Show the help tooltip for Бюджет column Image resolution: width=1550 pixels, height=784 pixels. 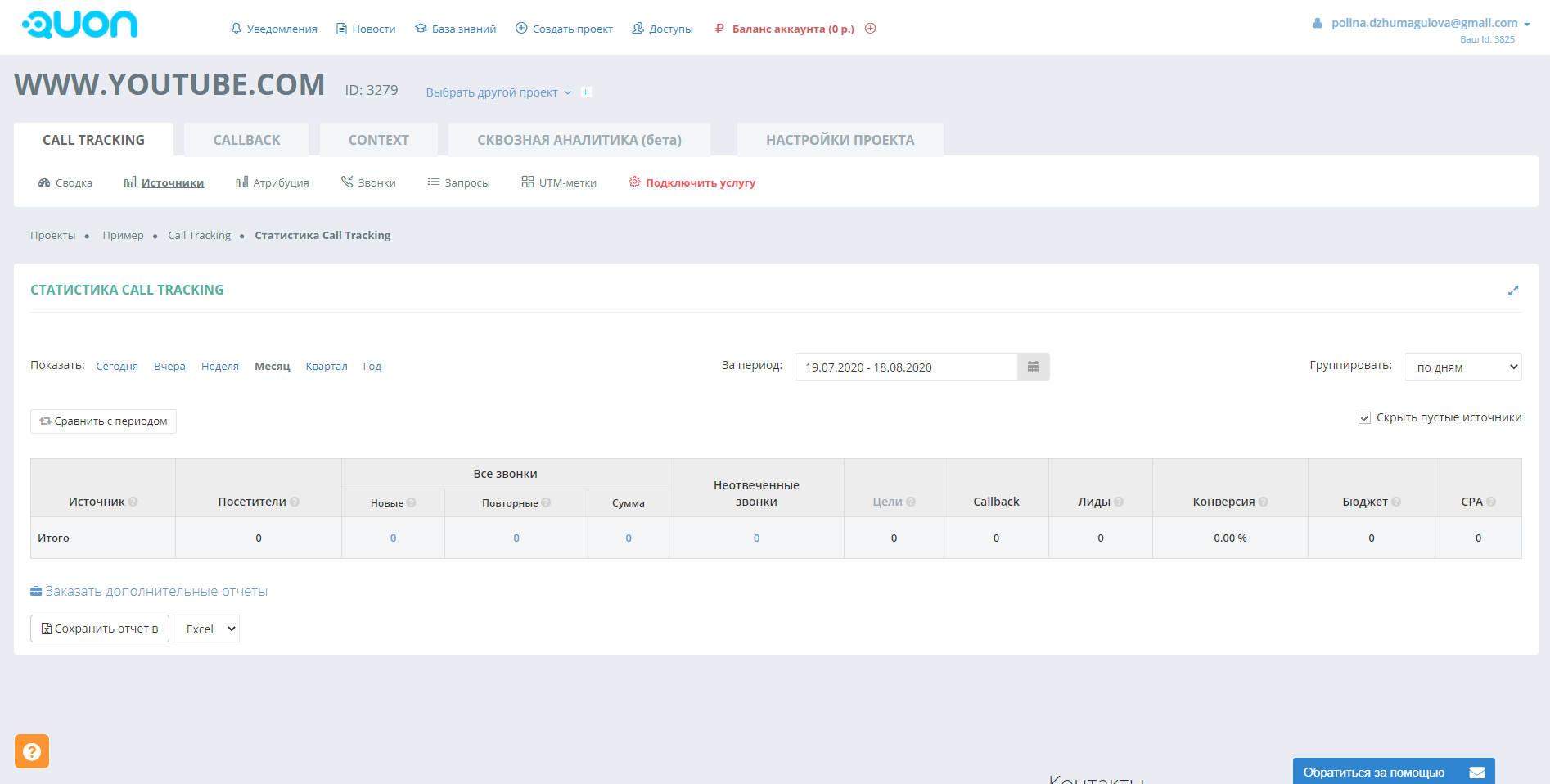tap(1396, 502)
